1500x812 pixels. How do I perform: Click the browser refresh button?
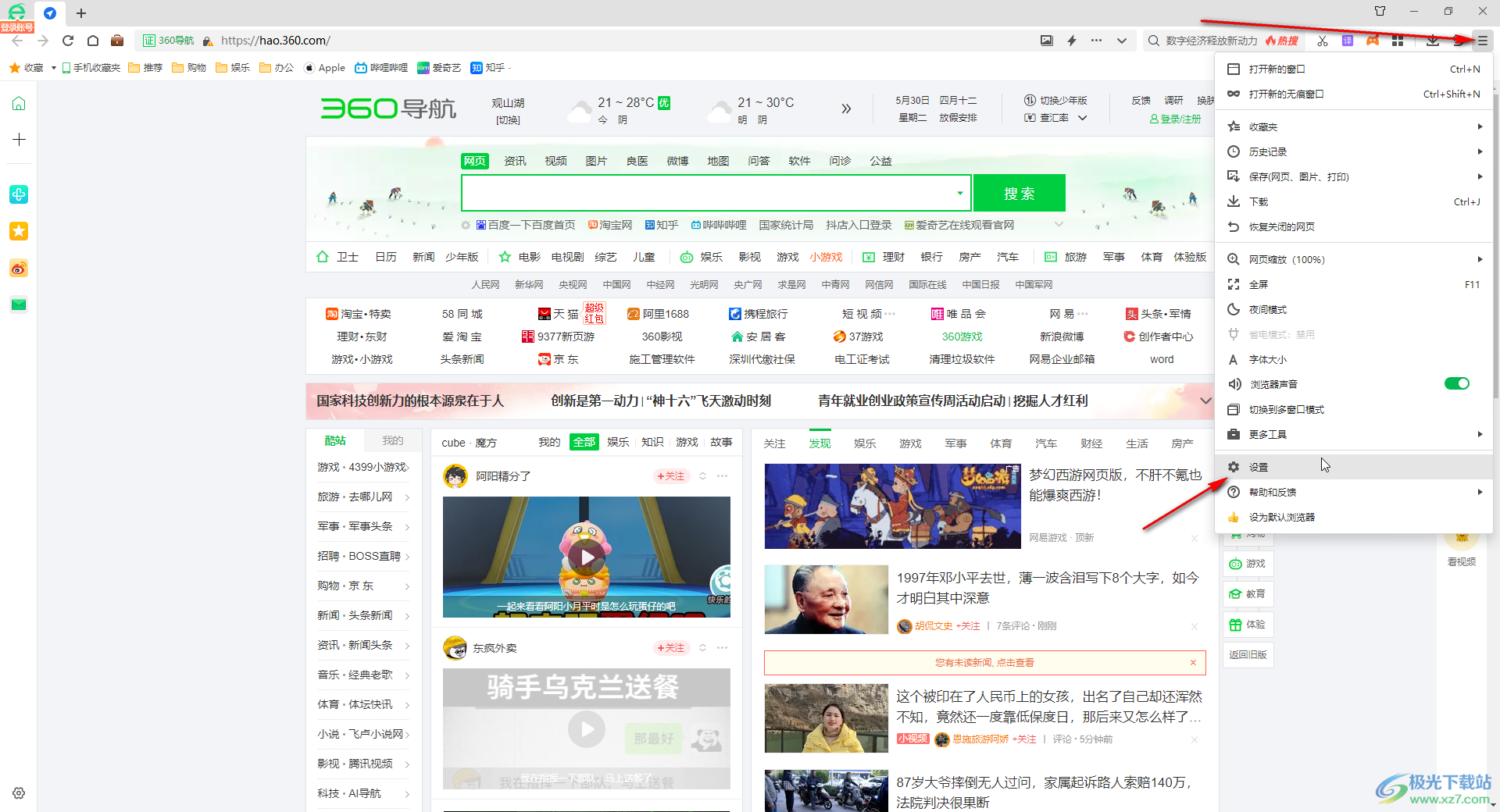[68, 41]
